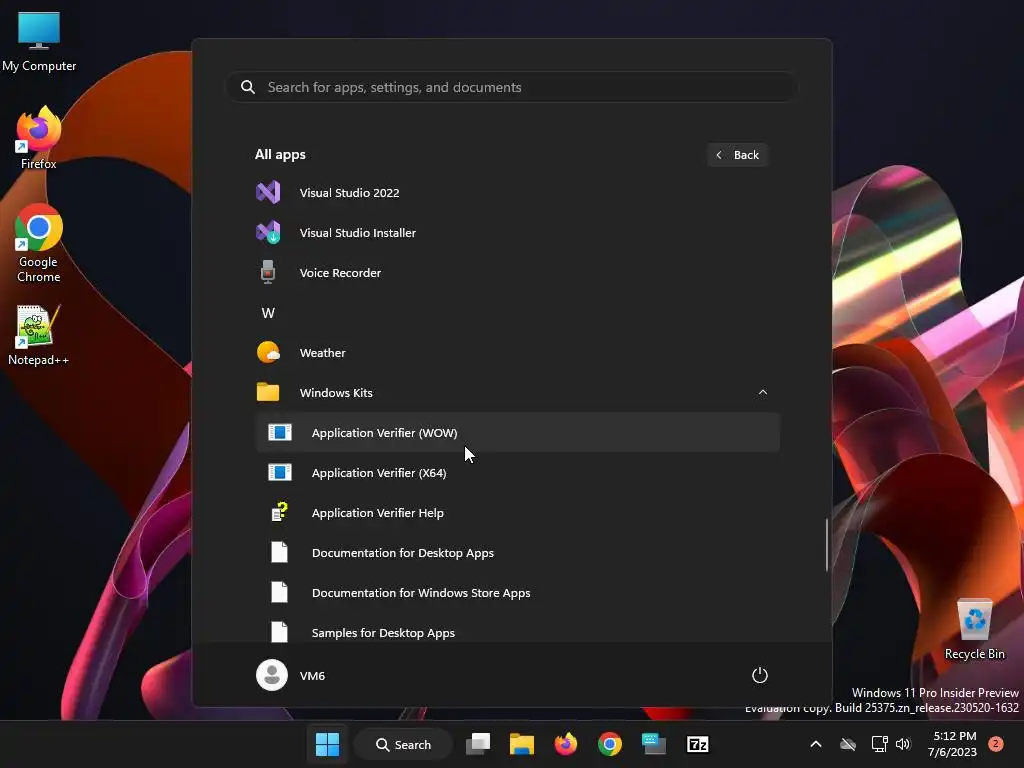Click the "Visual Studio 2022" label
The width and height of the screenshot is (1024, 768).
(349, 193)
